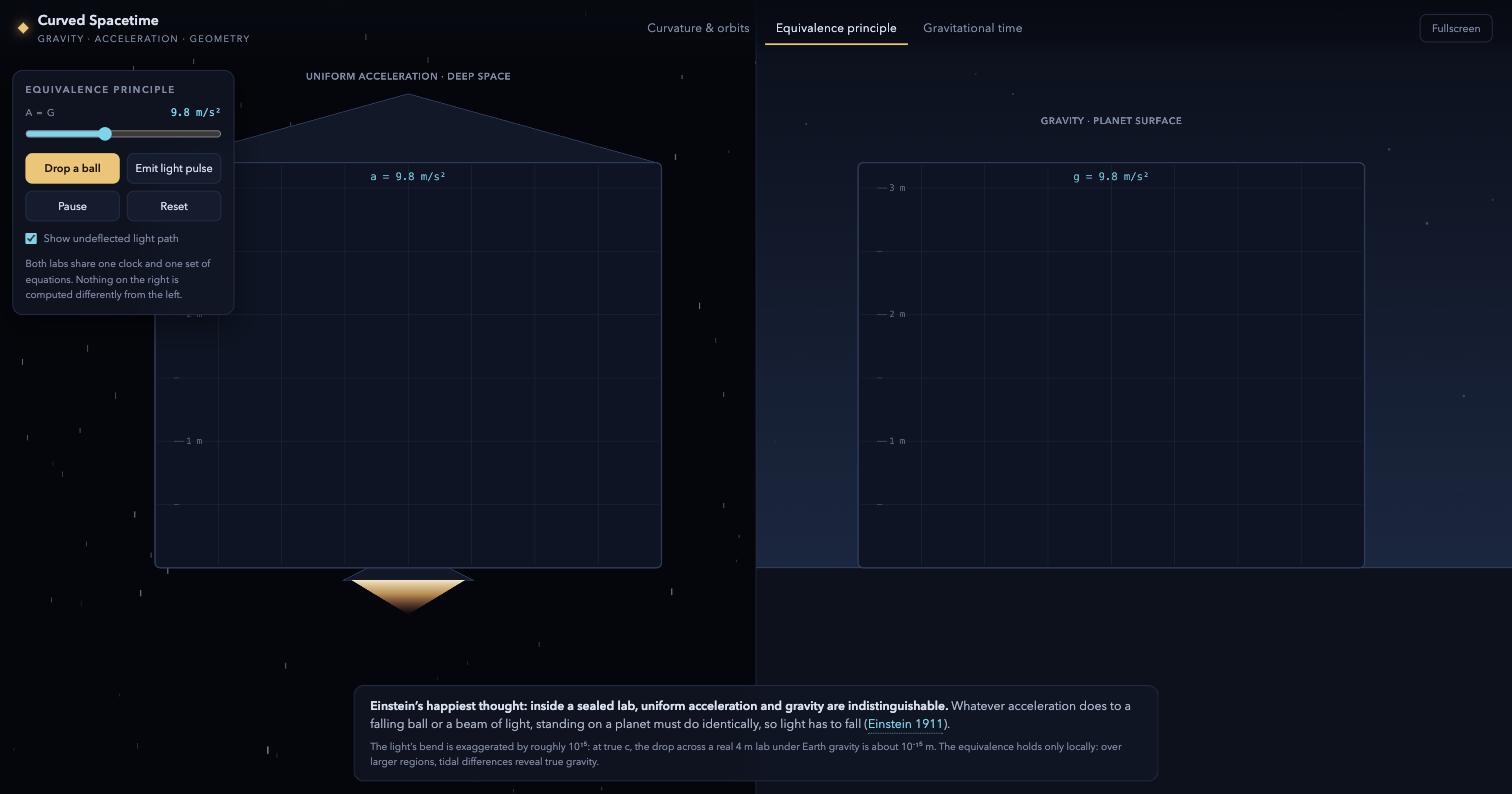
Task: Click the '2 m' tick label in gravity lab
Action: 897,314
